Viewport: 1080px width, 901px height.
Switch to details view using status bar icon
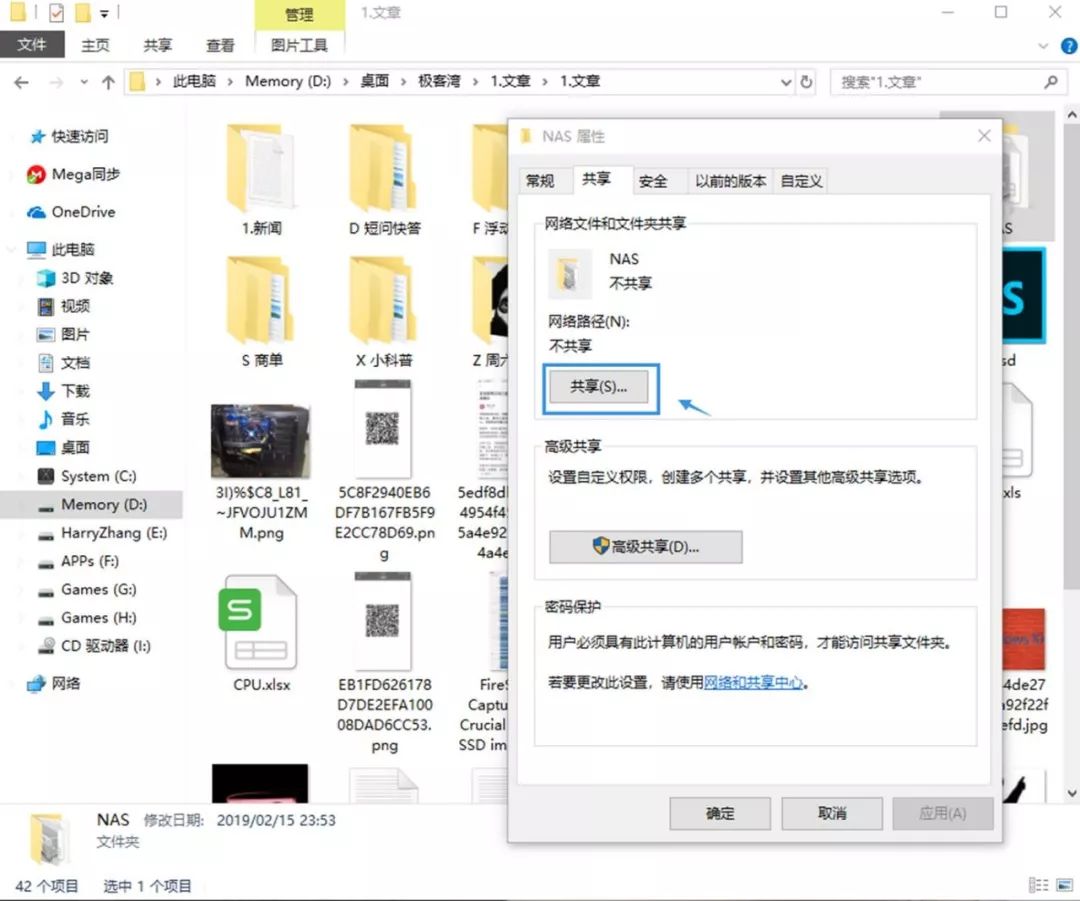[1037, 885]
